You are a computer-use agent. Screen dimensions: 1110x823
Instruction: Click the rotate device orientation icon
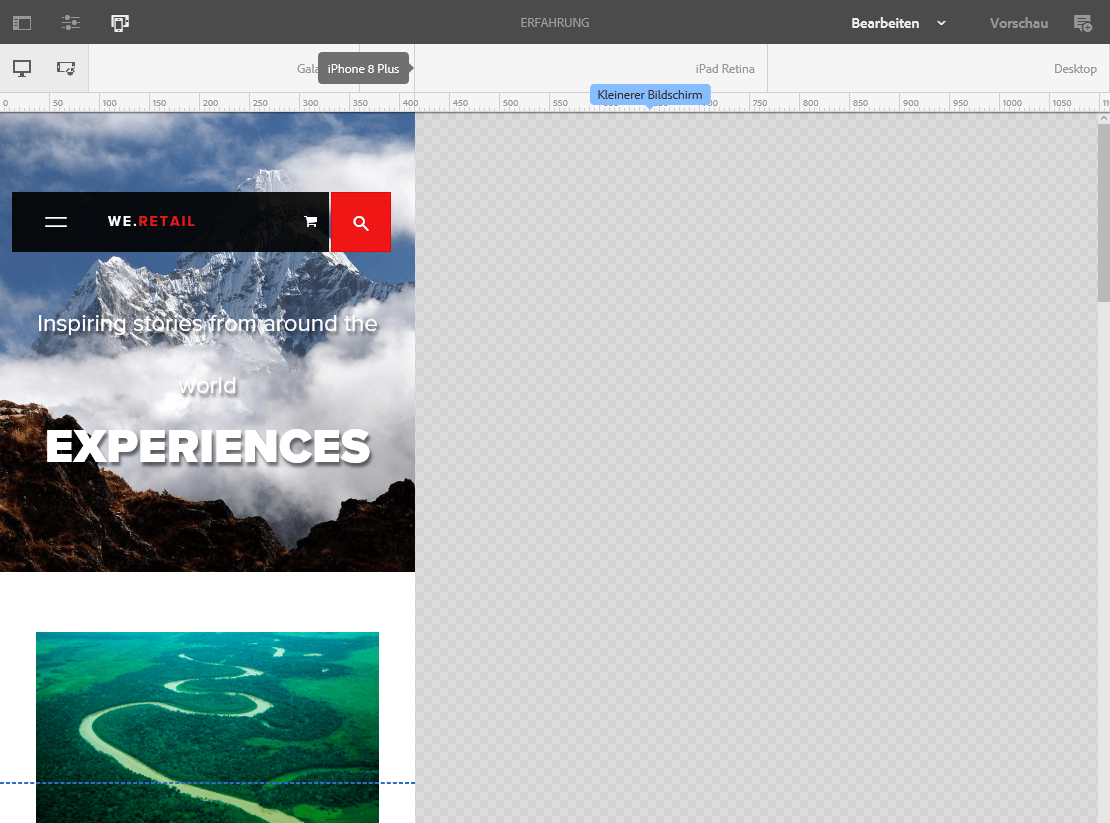point(65,68)
